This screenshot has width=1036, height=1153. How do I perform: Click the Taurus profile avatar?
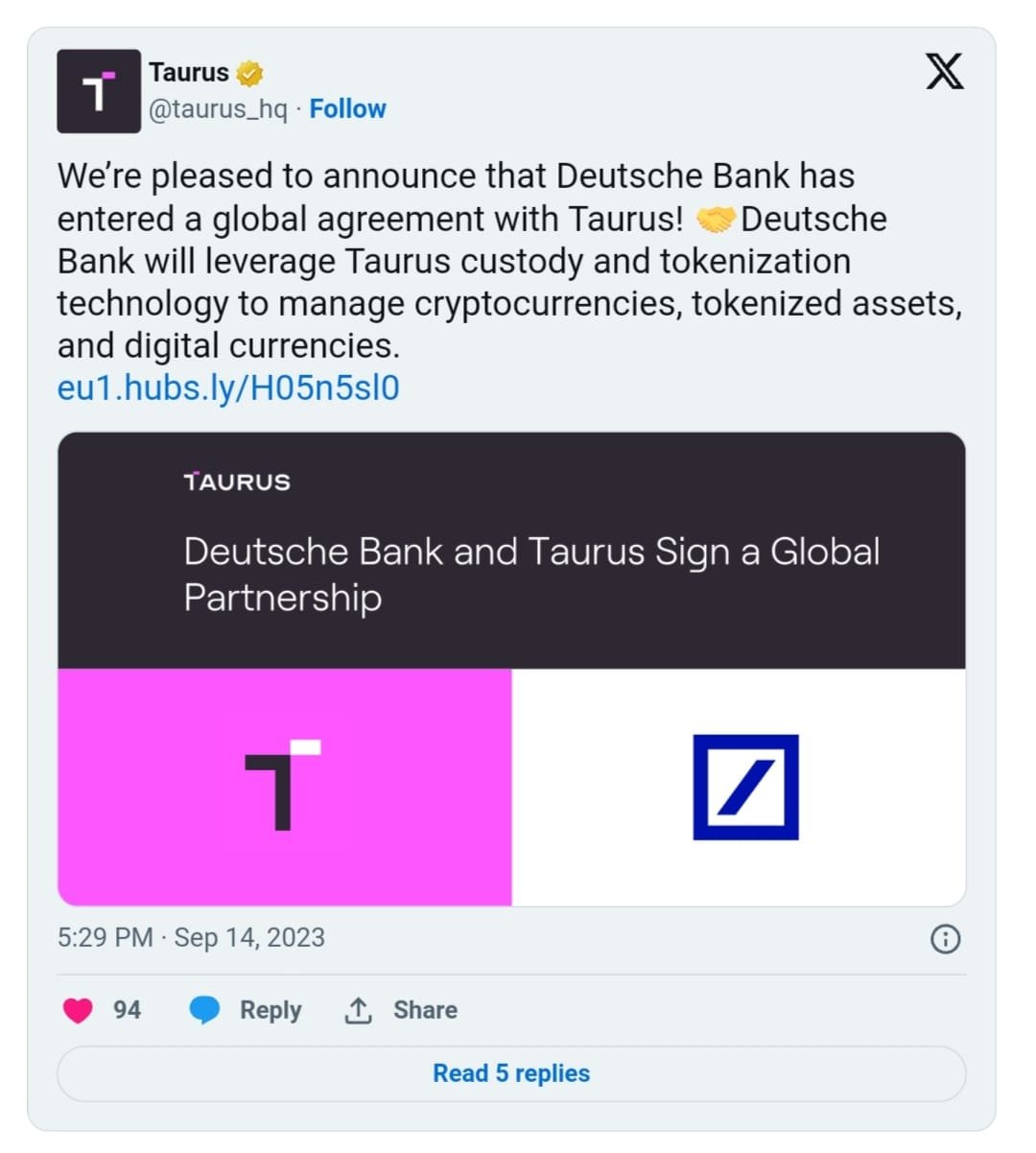coord(99,91)
